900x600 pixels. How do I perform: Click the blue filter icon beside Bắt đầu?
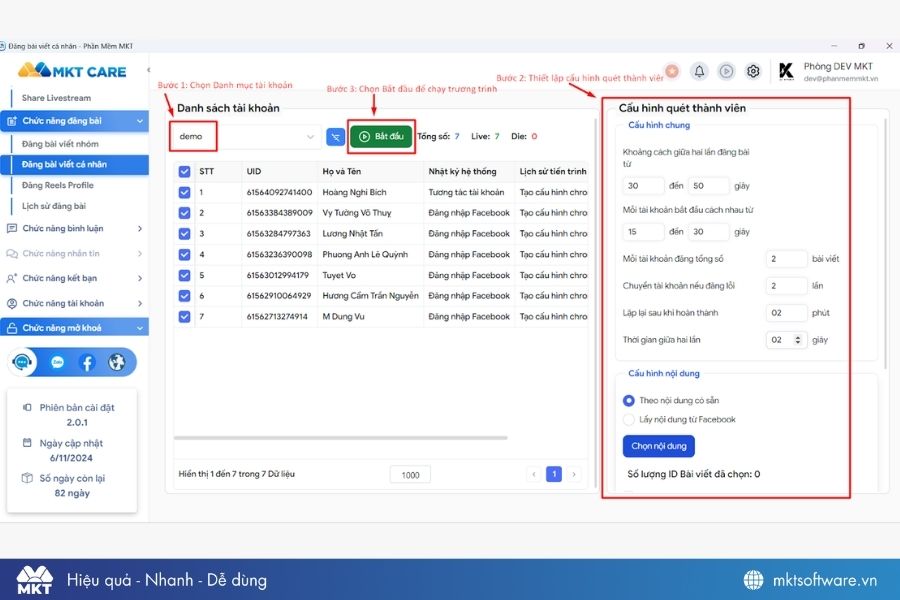335,137
